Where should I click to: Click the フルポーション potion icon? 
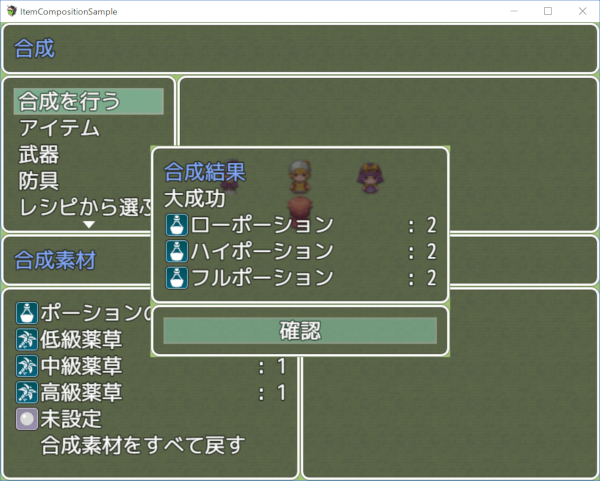176,277
